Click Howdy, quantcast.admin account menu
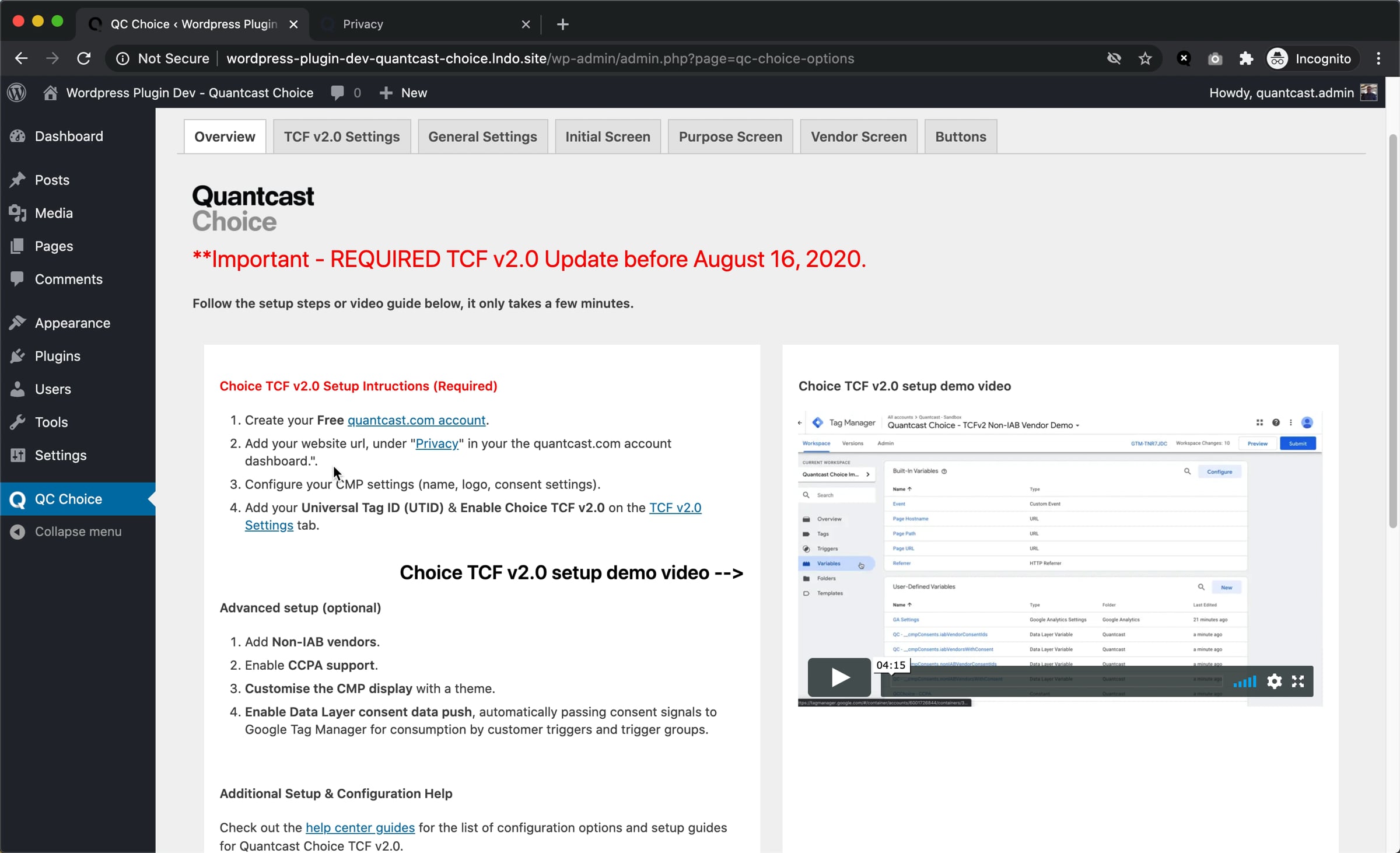1400x853 pixels. pyautogui.click(x=1293, y=93)
